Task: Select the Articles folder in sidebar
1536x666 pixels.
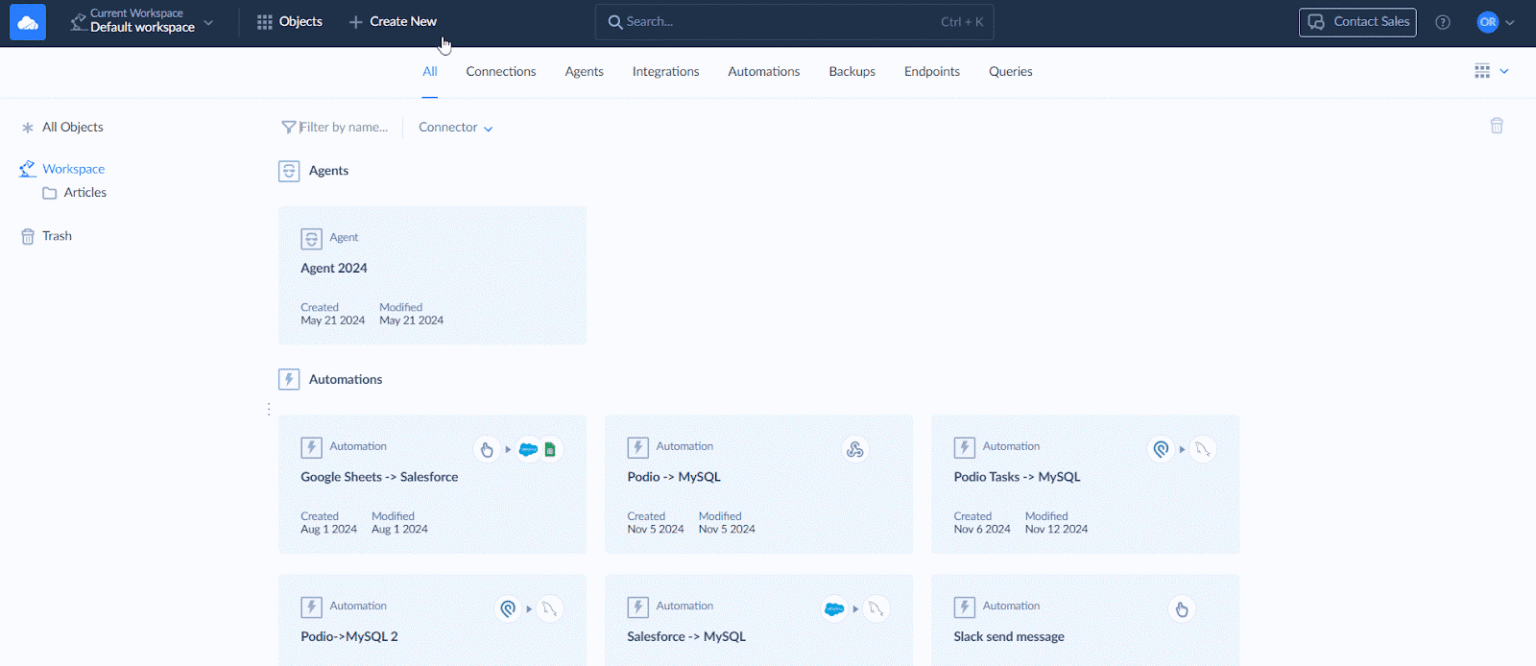Action: tap(84, 193)
